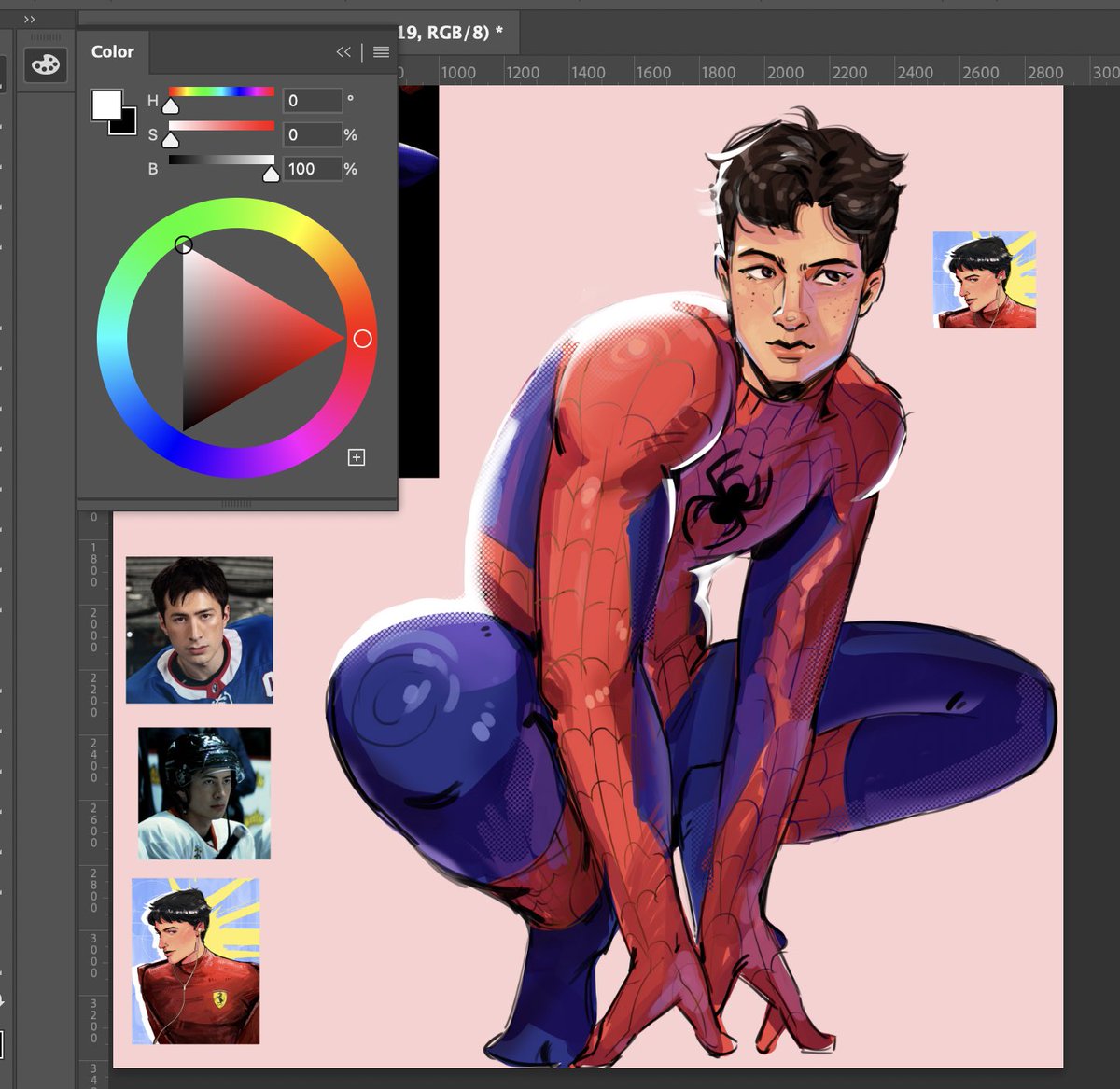This screenshot has height=1089, width=1120.
Task: Click the Brightness value input field
Action: coord(312,169)
